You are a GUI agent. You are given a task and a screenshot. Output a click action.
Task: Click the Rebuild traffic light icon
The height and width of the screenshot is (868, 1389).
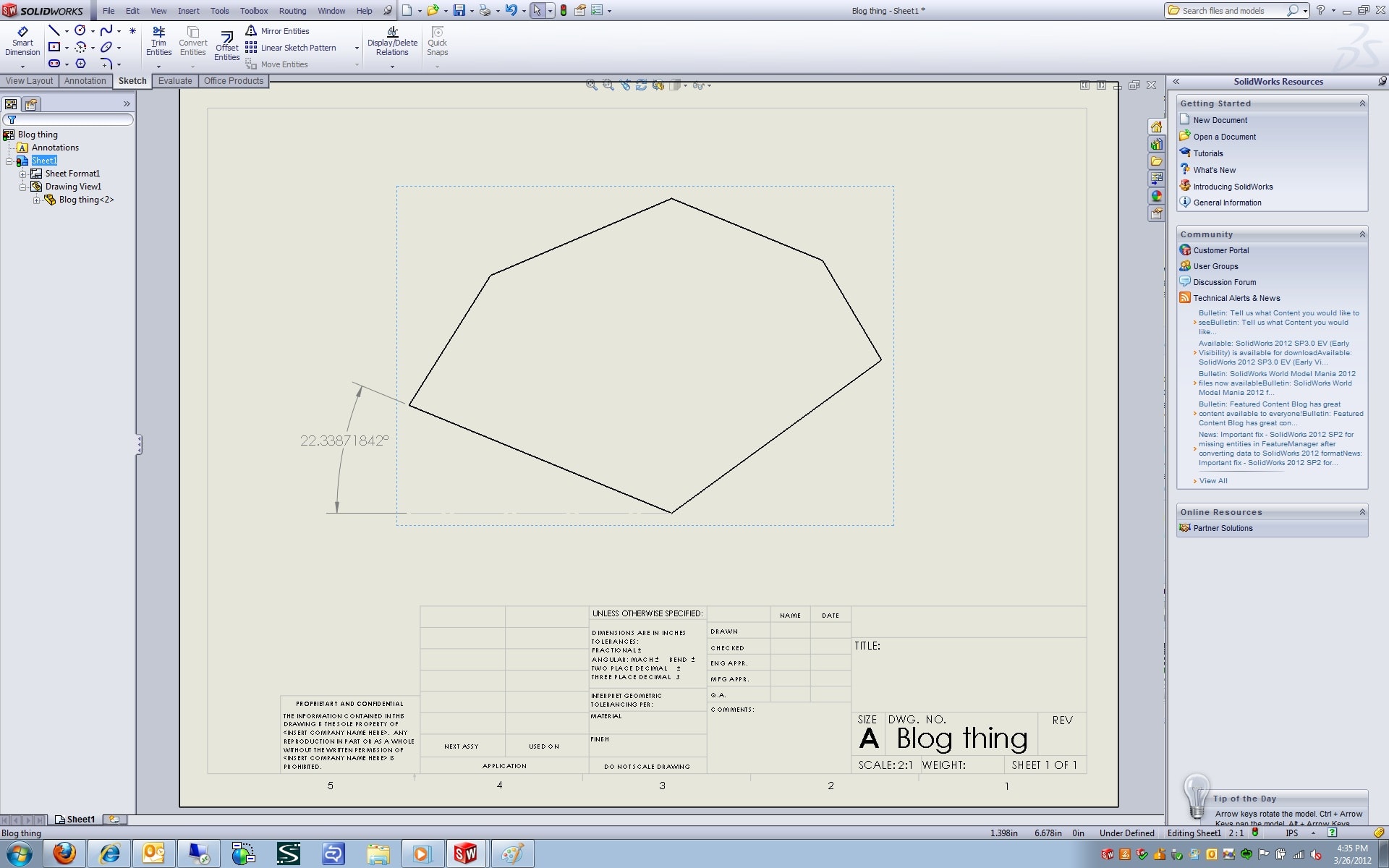[564, 10]
